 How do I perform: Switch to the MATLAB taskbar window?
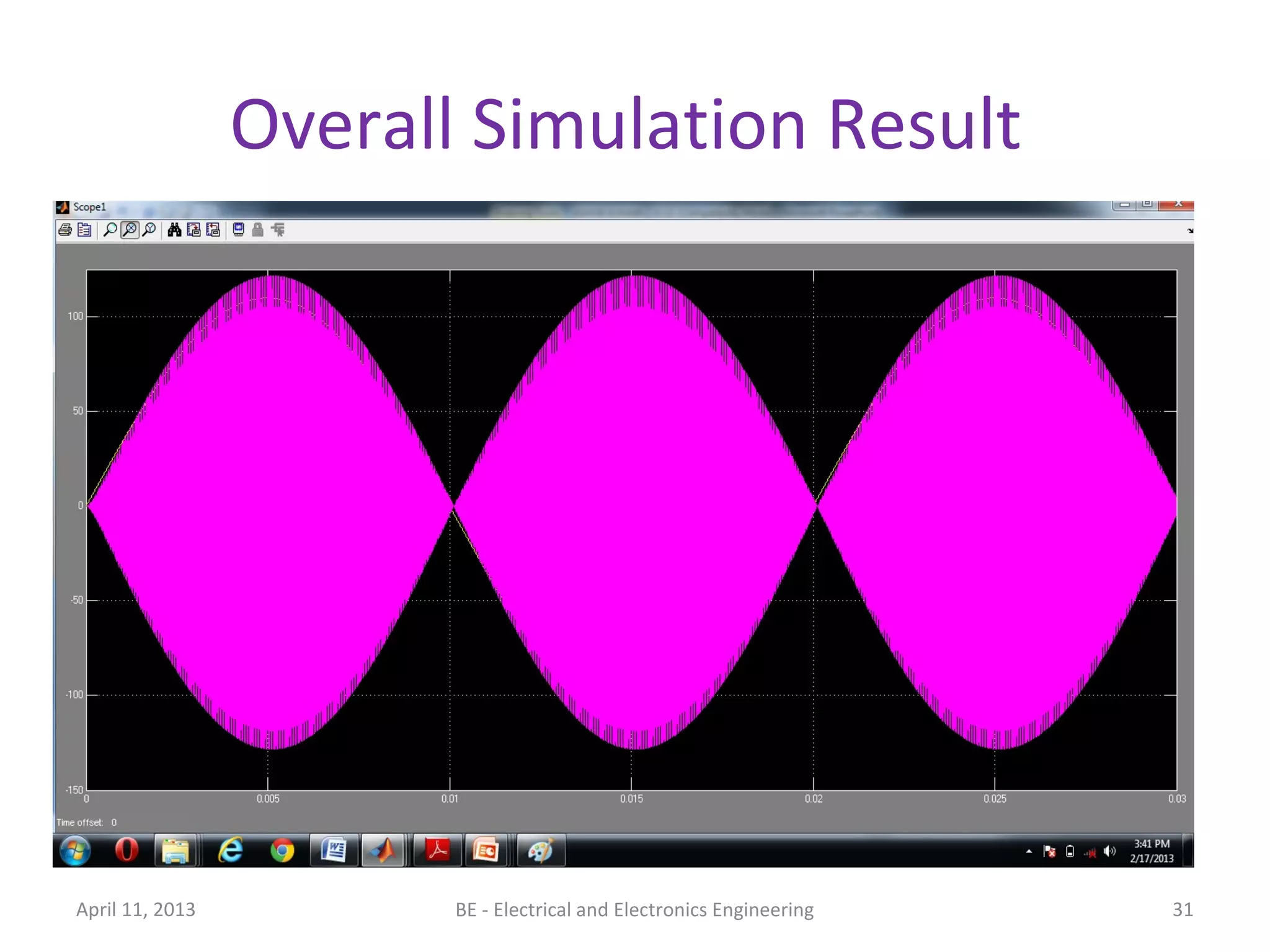(383, 850)
